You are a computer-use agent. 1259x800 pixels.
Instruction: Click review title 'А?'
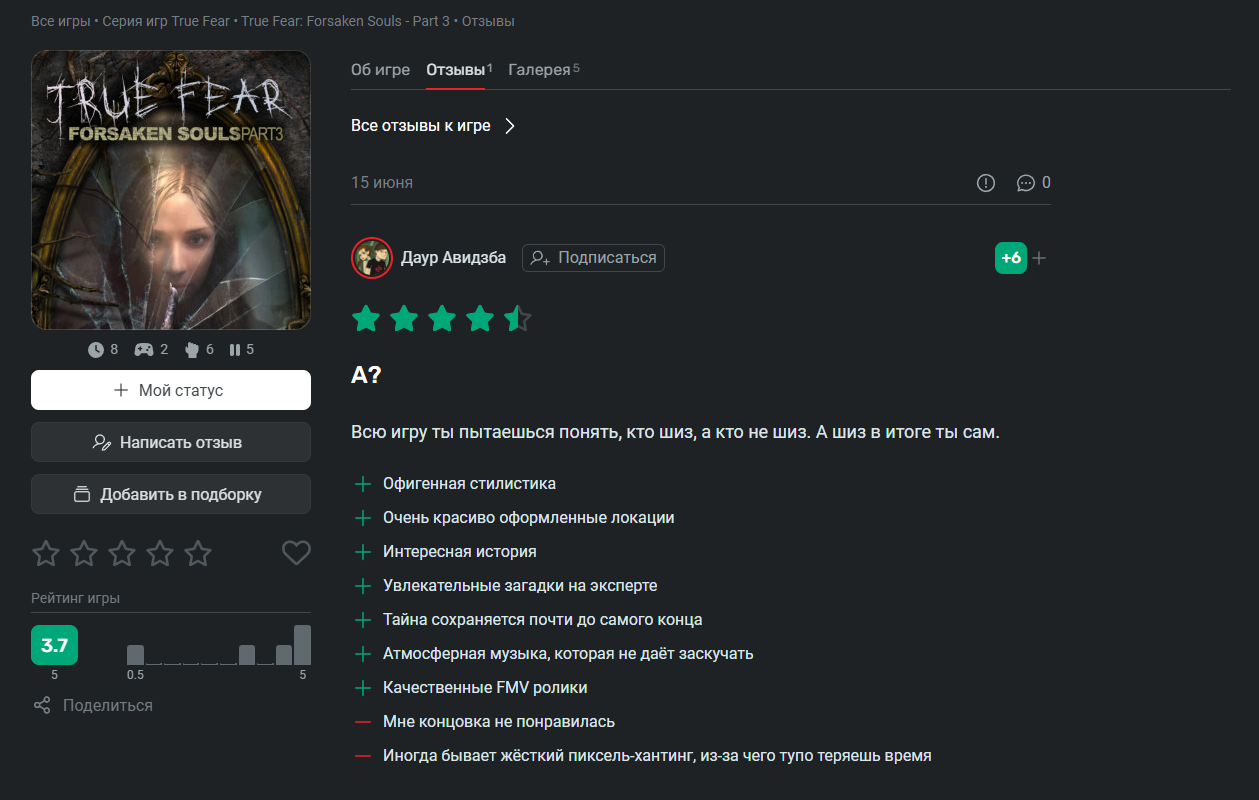click(366, 375)
